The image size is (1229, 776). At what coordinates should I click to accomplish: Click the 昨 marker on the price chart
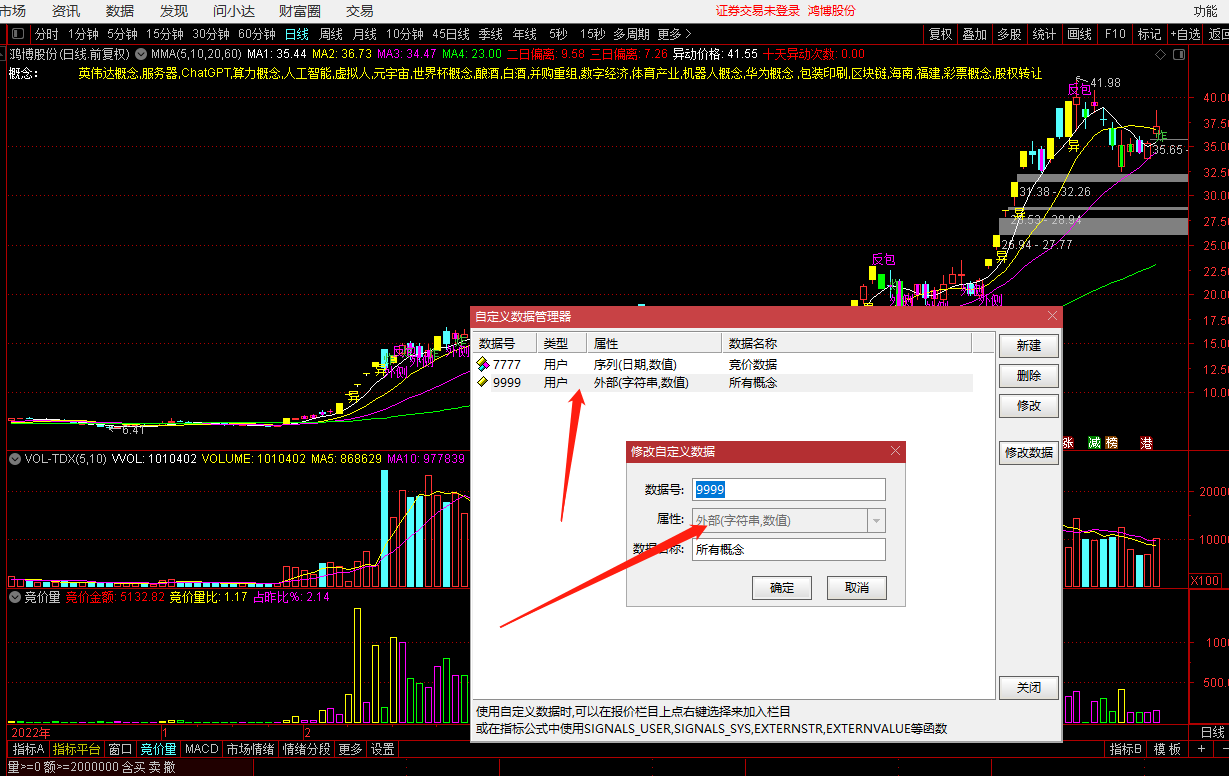click(1162, 135)
